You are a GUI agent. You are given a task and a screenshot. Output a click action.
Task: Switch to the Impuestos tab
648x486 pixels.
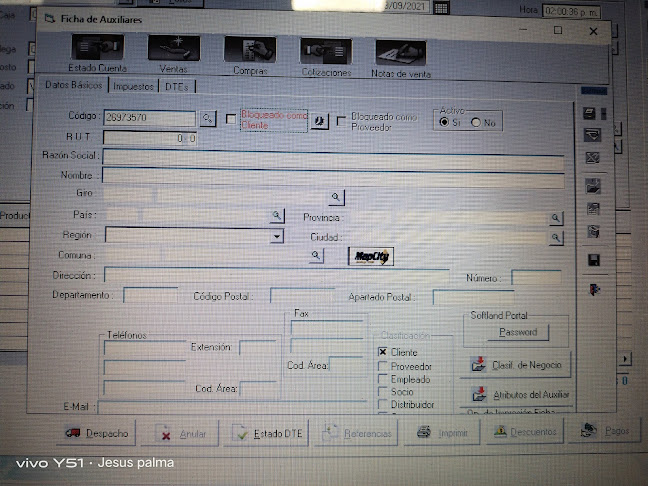tap(133, 86)
